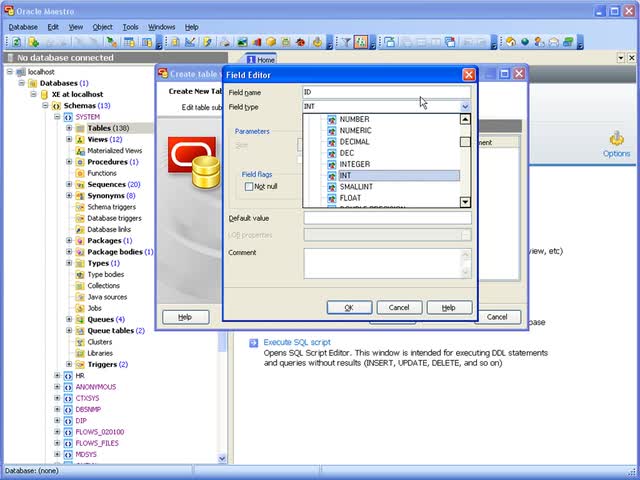Image resolution: width=640 pixels, height=480 pixels.
Task: Click the Comment text area
Action: 387,264
